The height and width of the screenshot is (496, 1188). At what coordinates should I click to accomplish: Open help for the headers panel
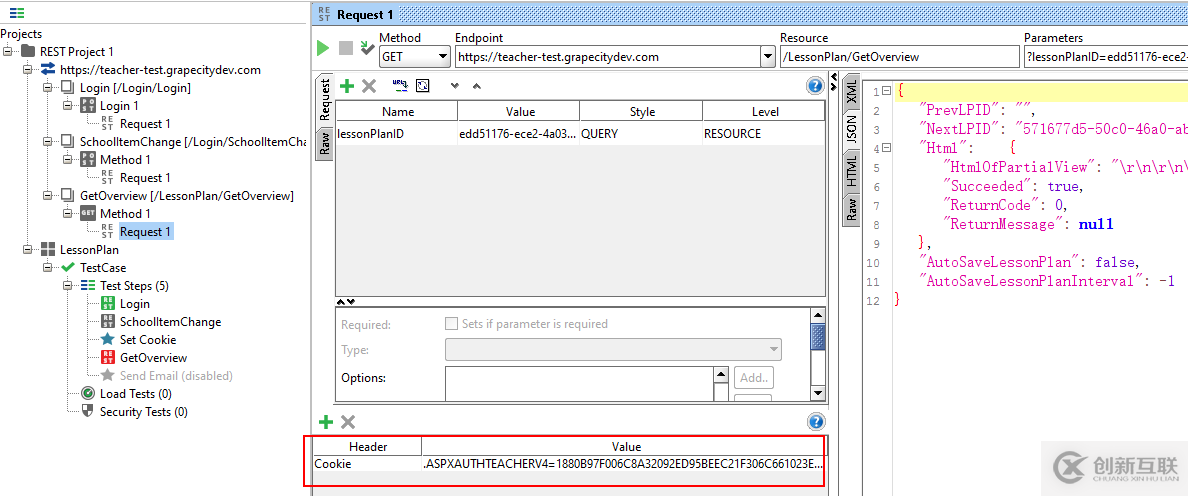click(816, 422)
